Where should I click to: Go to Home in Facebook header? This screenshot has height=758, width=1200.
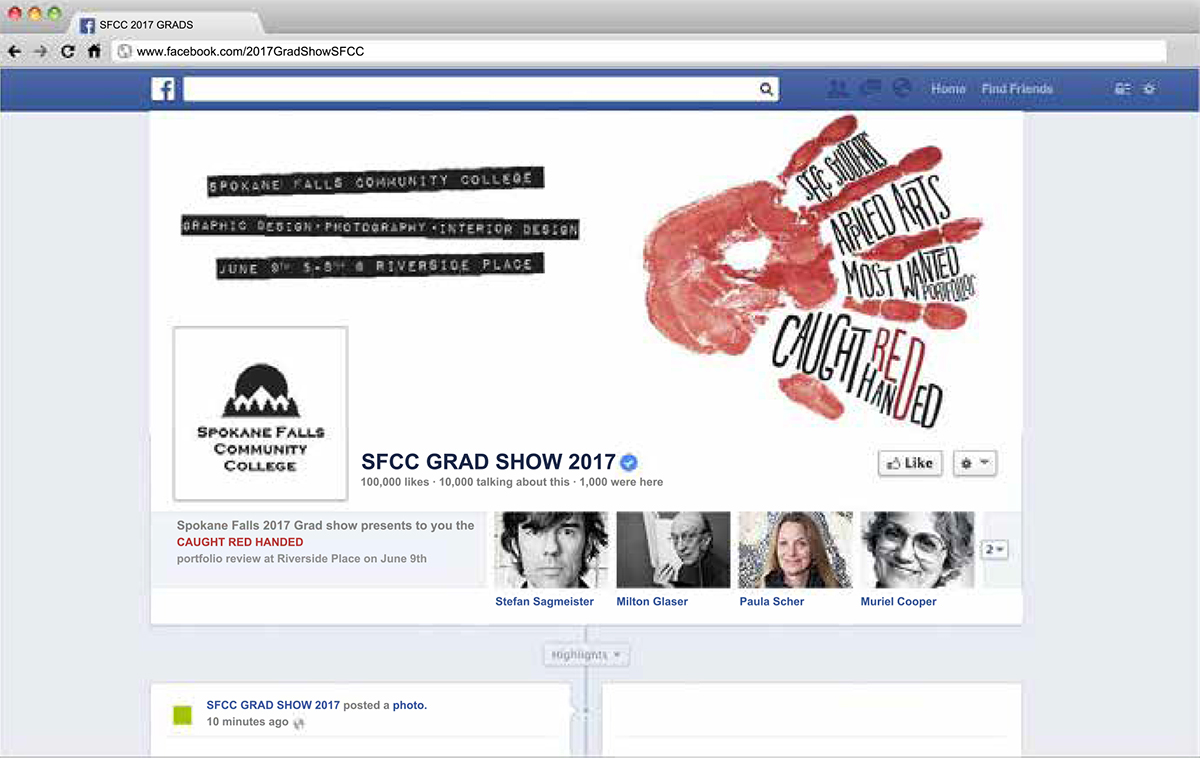pyautogui.click(x=948, y=89)
